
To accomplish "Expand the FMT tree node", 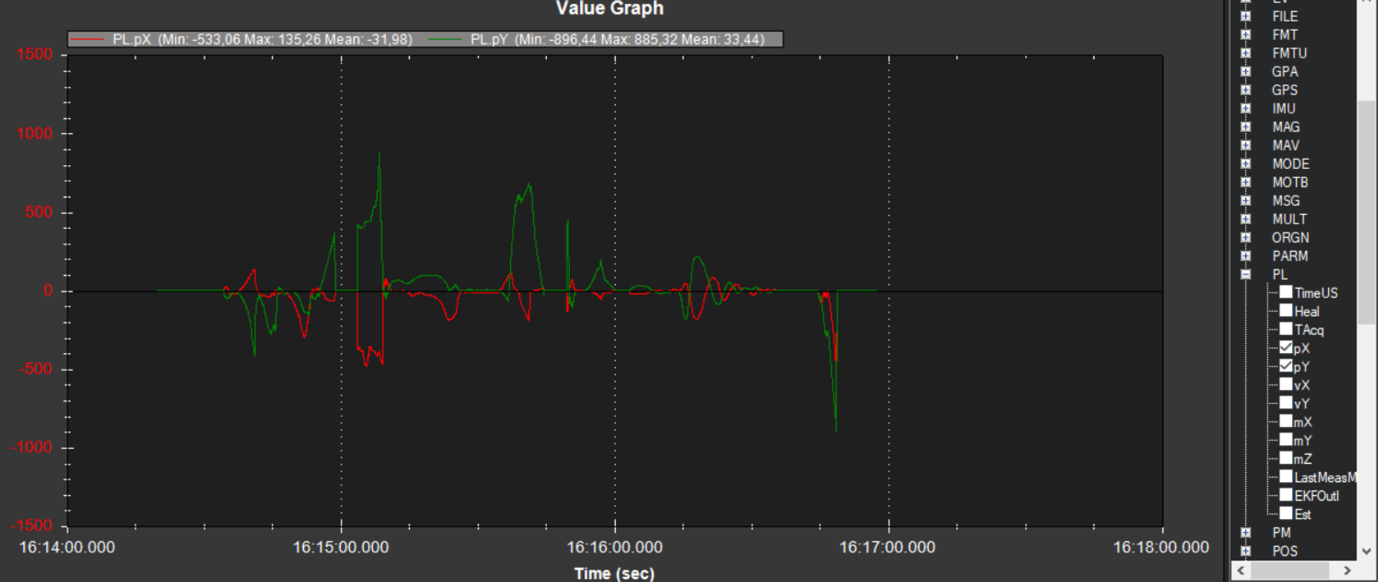I will coord(1245,35).
